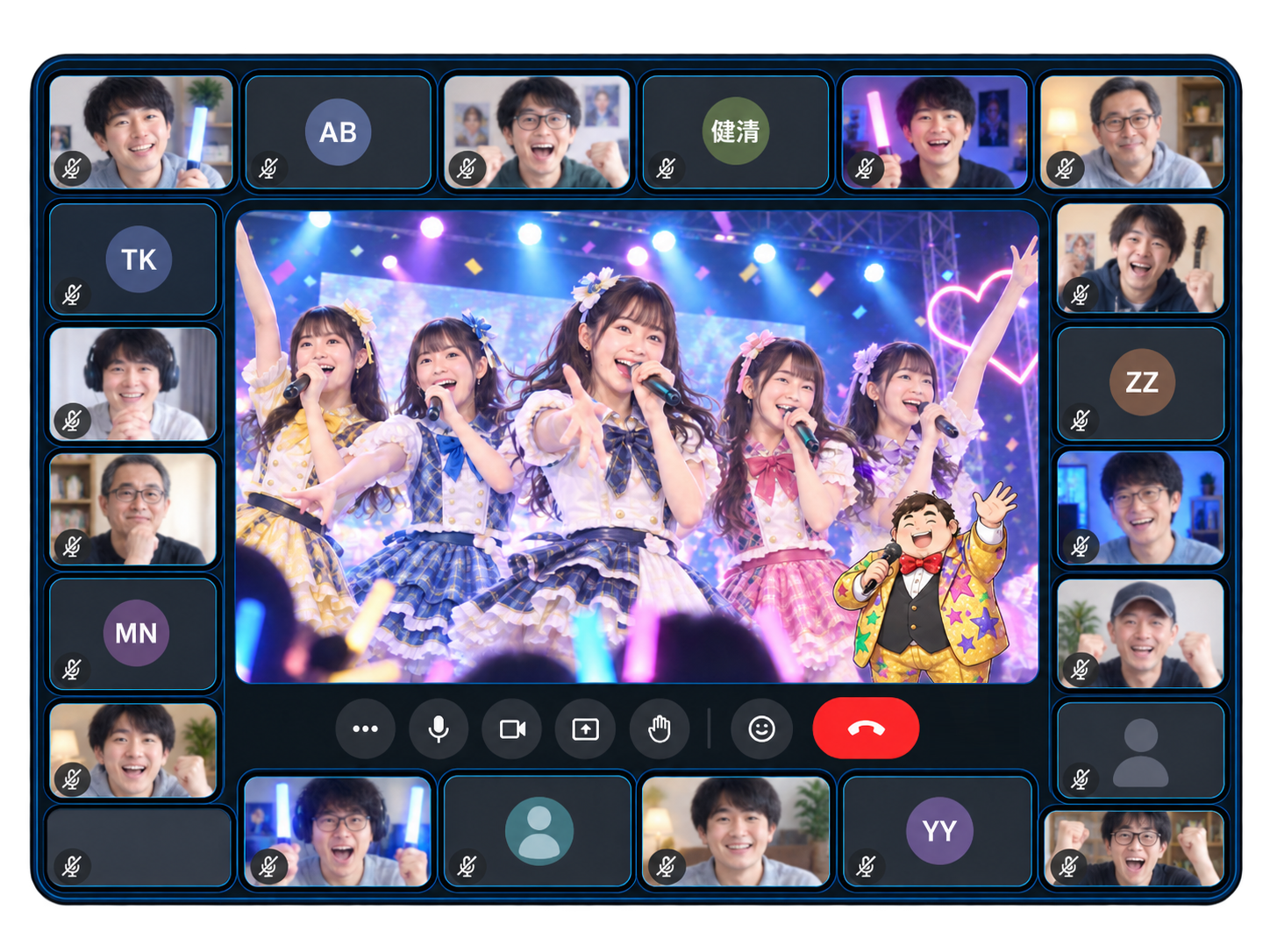Select the participant wearing headphones at left
1270x952 pixels.
[x=133, y=384]
